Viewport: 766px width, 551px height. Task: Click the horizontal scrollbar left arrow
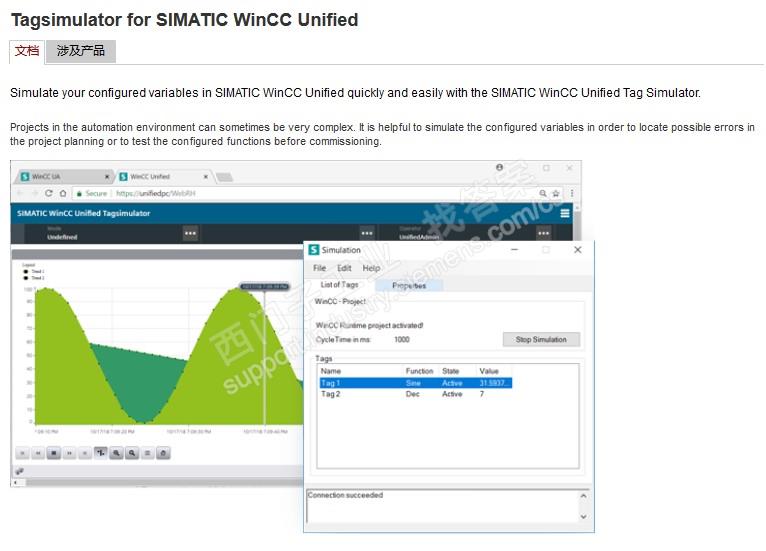pyautogui.click(x=16, y=483)
